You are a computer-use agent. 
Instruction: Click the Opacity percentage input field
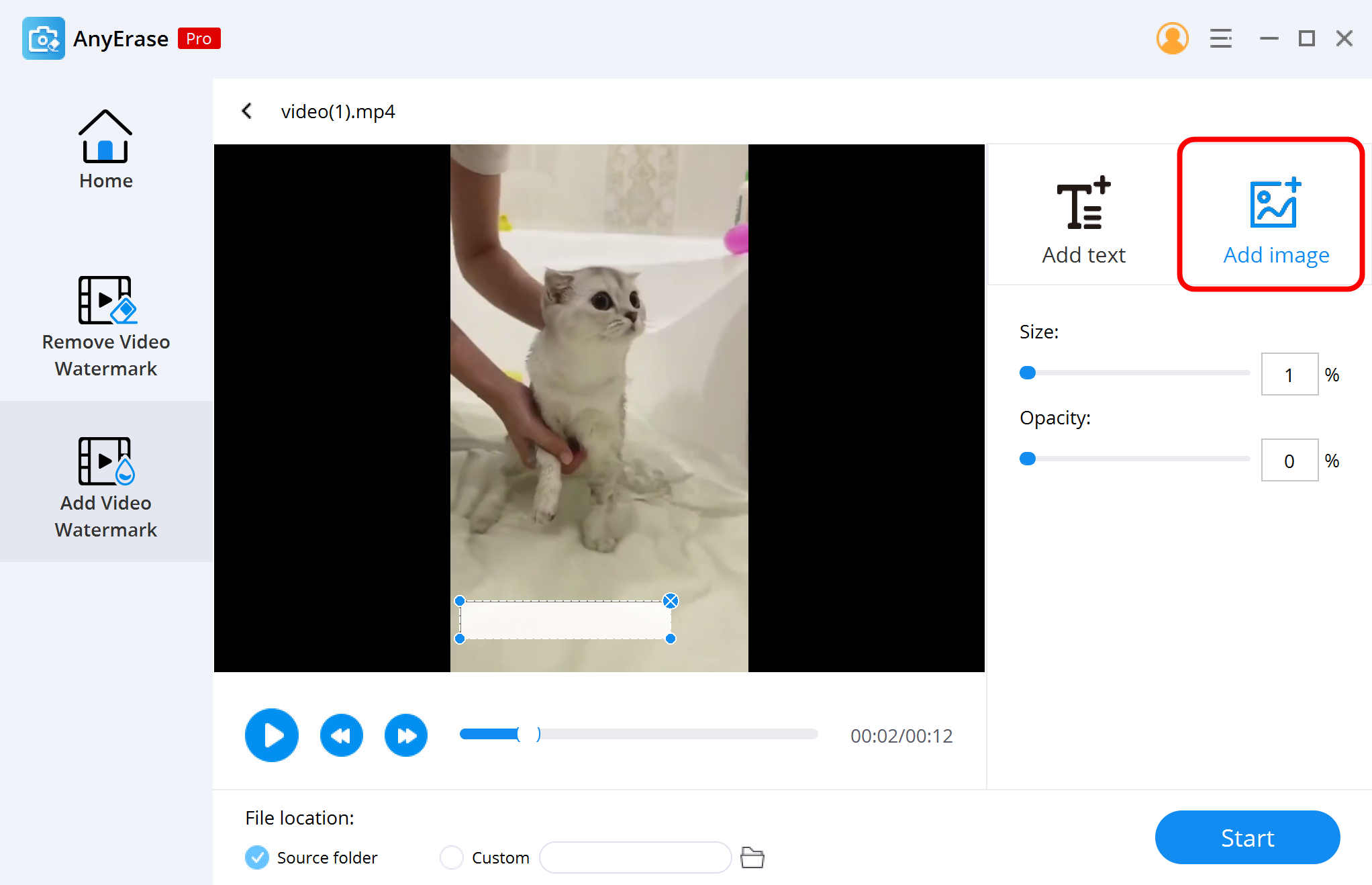[x=1289, y=459]
